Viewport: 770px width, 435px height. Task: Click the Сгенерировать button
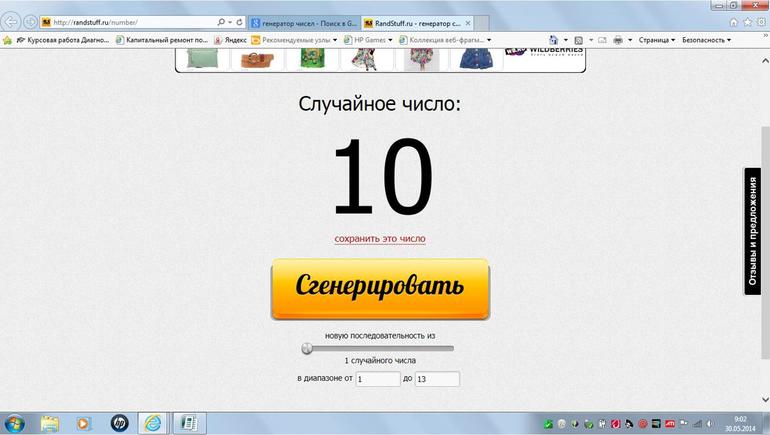[381, 289]
